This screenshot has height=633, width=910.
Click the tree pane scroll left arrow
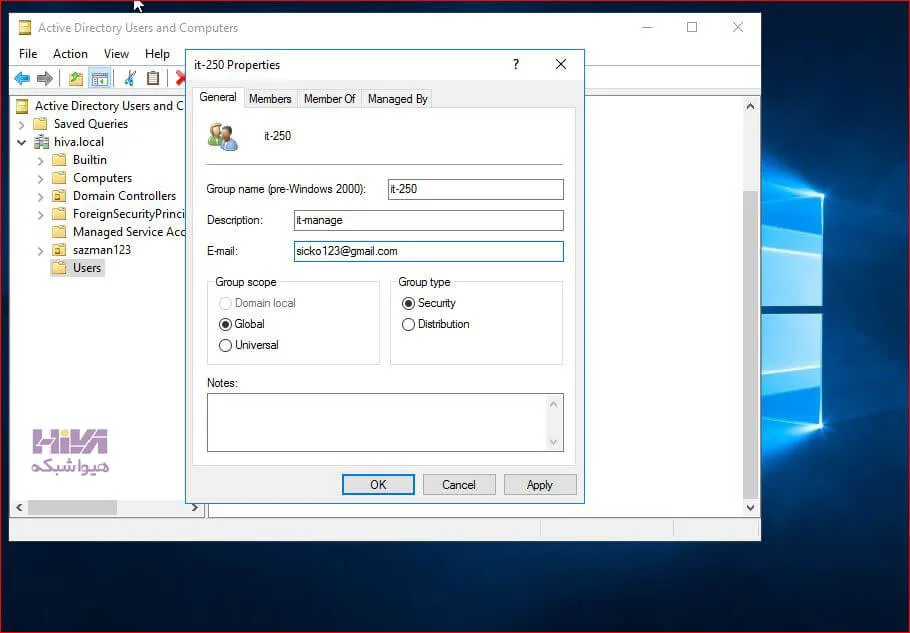point(19,508)
